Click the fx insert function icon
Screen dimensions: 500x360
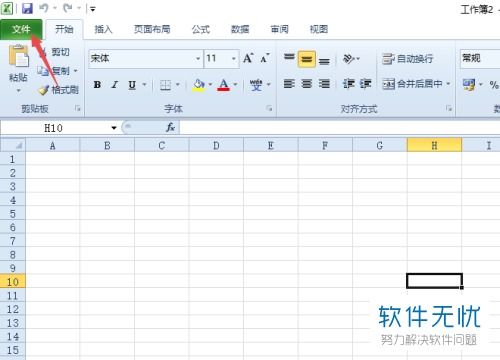tap(171, 128)
